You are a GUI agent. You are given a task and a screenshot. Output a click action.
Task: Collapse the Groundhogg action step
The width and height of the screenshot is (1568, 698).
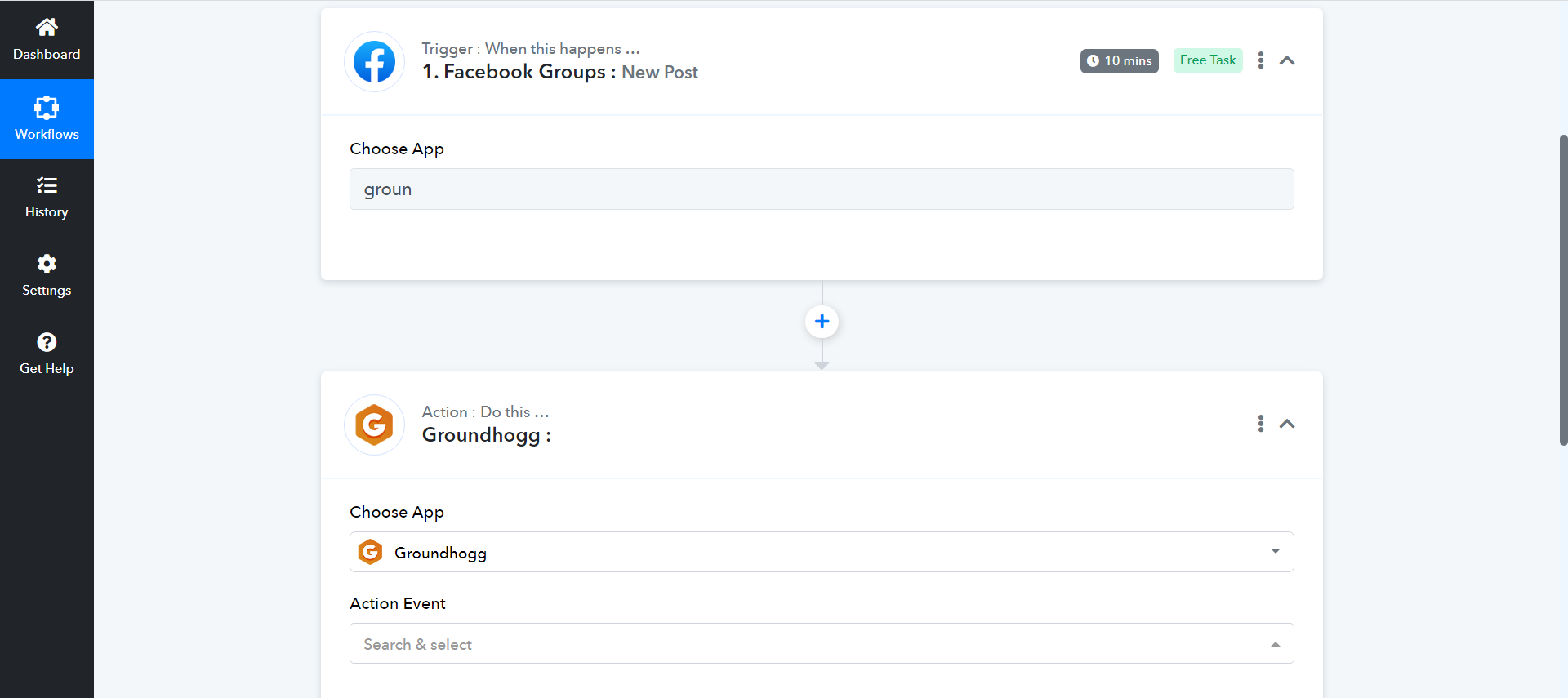pyautogui.click(x=1287, y=424)
